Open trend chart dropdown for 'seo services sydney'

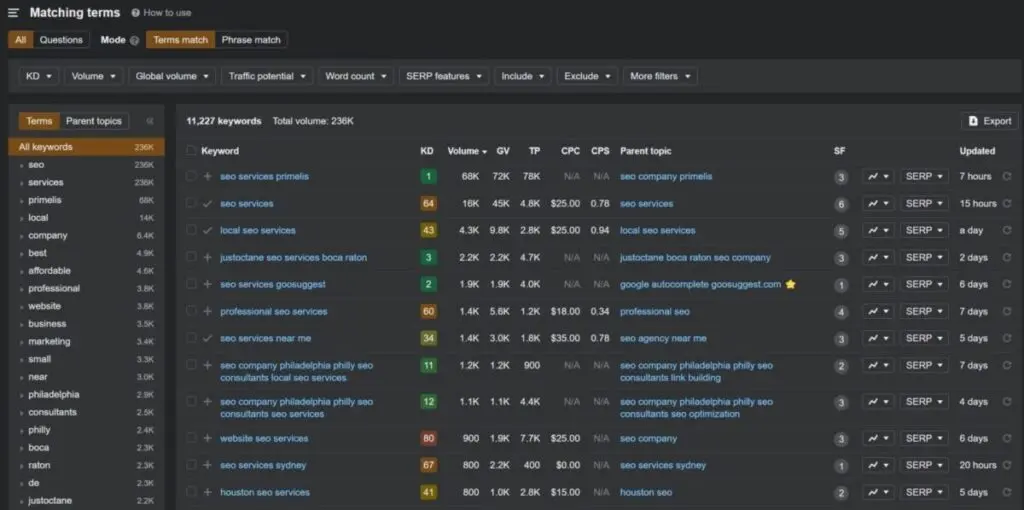pyautogui.click(x=878, y=465)
